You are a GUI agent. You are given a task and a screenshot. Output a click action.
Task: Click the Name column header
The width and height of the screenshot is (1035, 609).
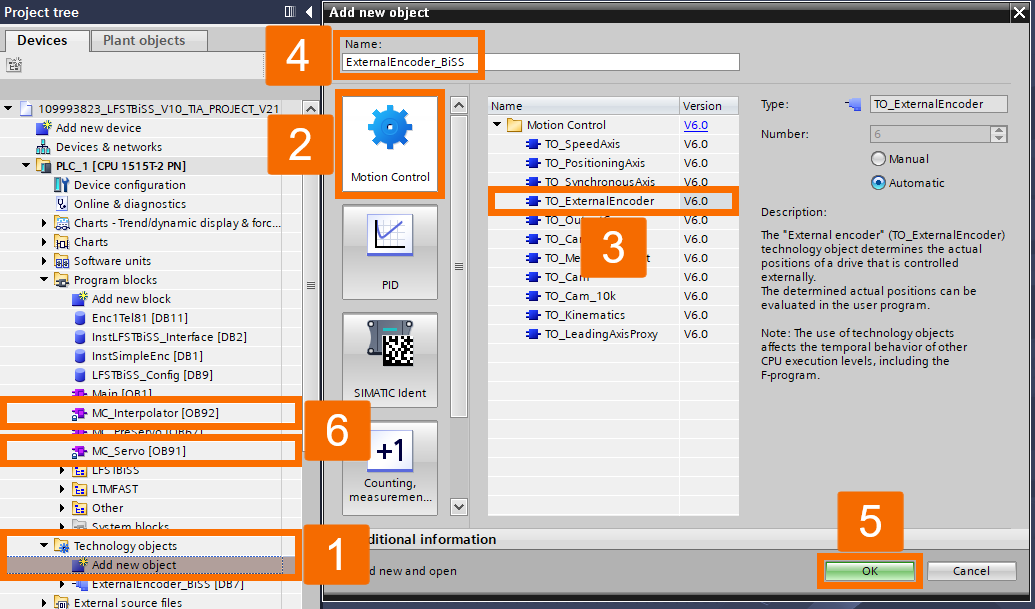pos(584,106)
